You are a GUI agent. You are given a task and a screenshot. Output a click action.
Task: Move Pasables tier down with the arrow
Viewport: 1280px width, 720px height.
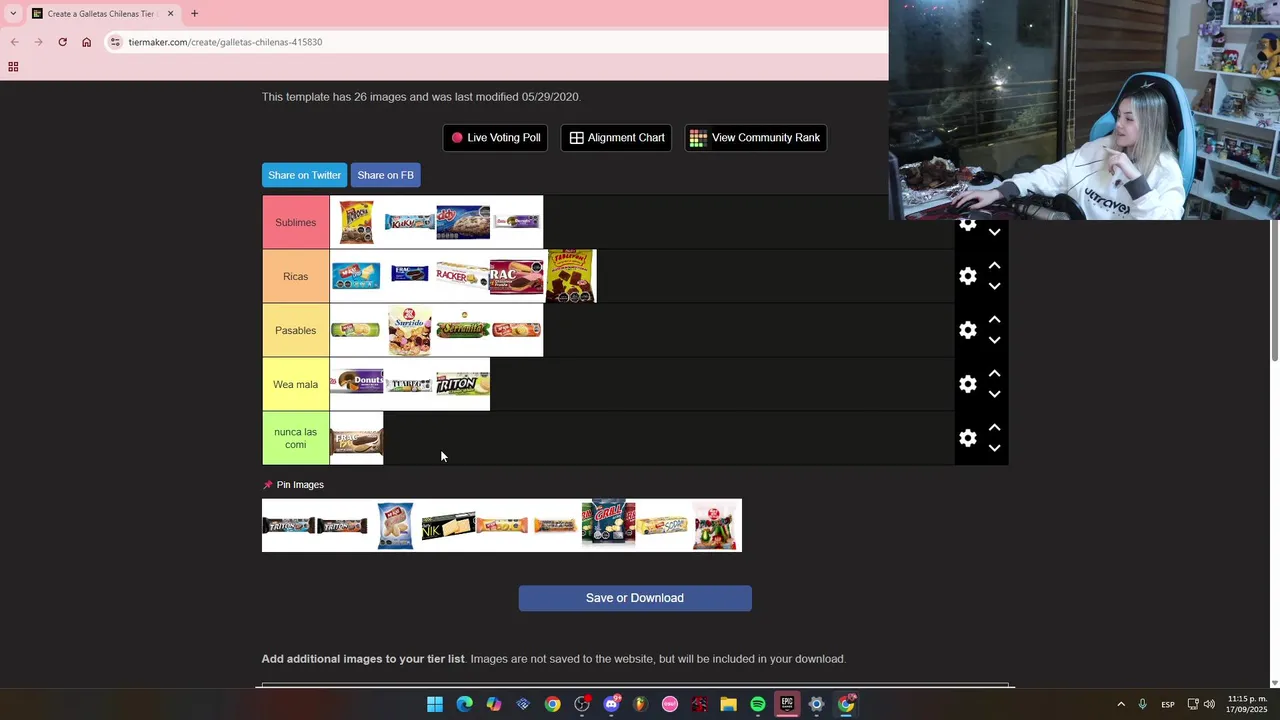click(x=994, y=340)
